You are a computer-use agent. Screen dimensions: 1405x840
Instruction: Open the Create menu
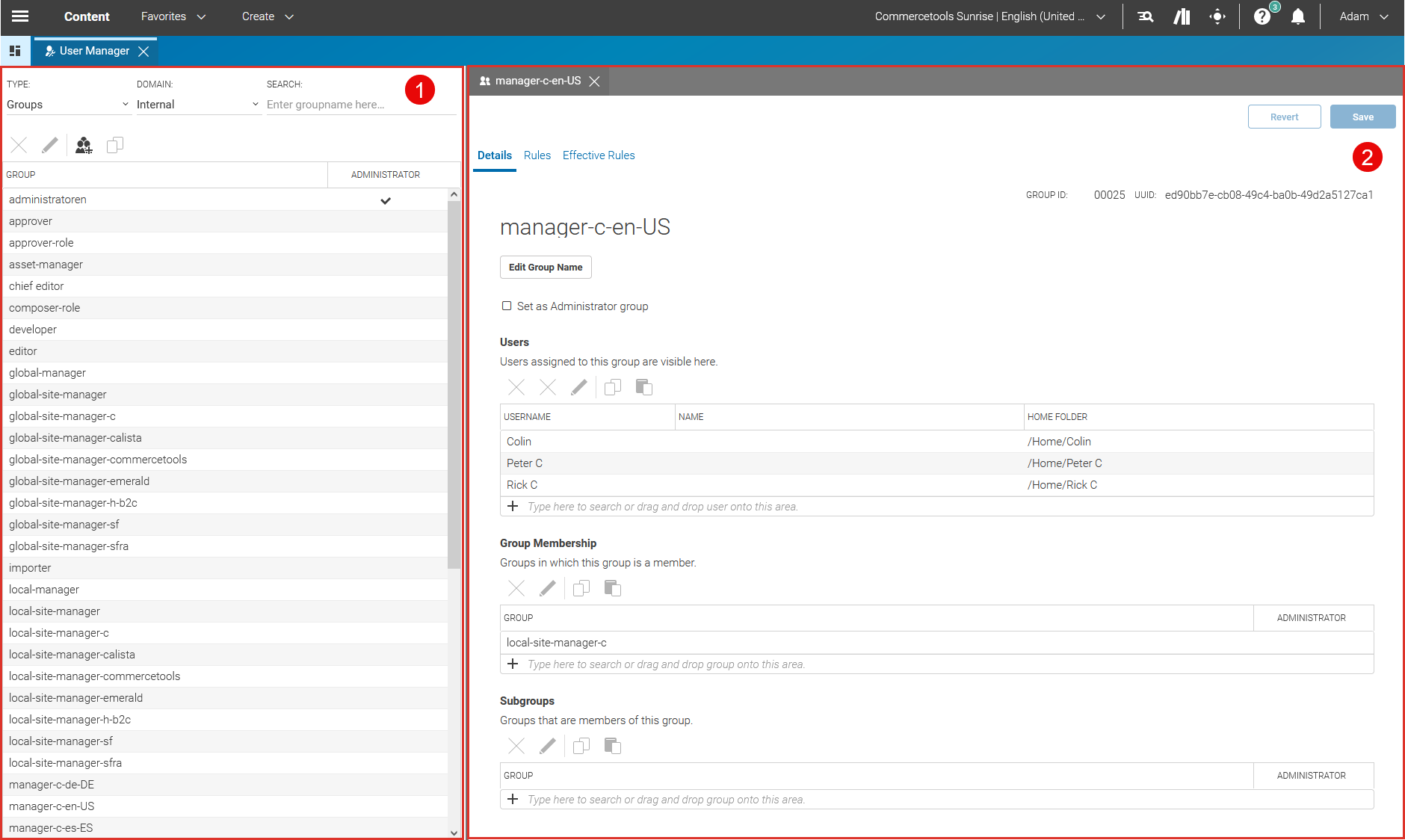267,16
